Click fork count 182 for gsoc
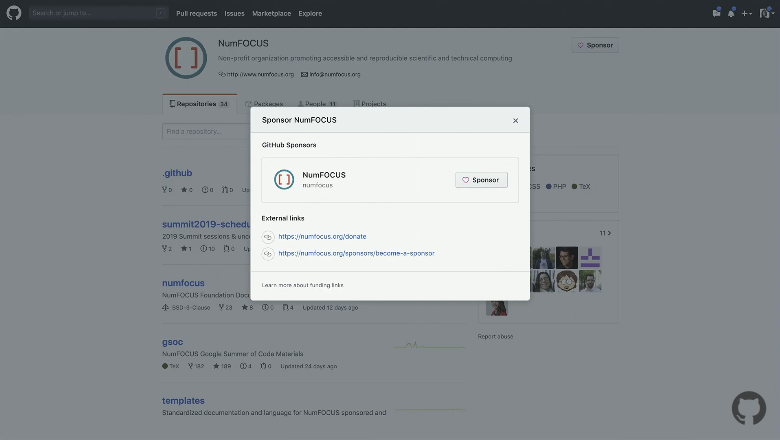780x440 pixels. coord(196,366)
